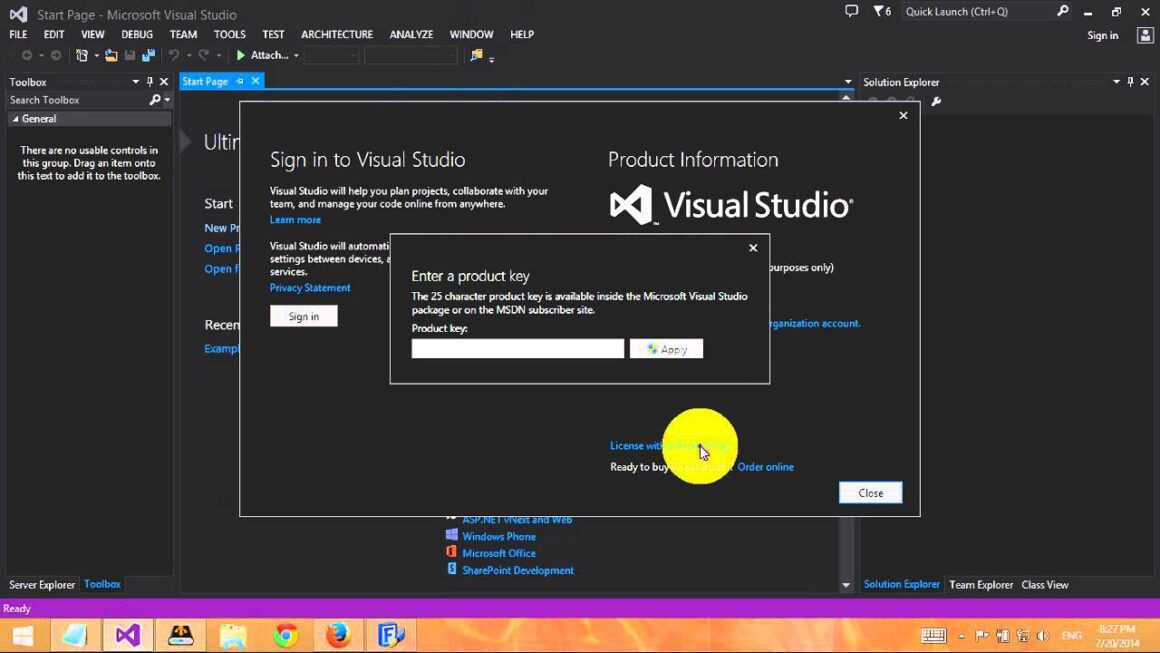Click the Apply button for the product key
This screenshot has height=653, width=1160.
(666, 348)
